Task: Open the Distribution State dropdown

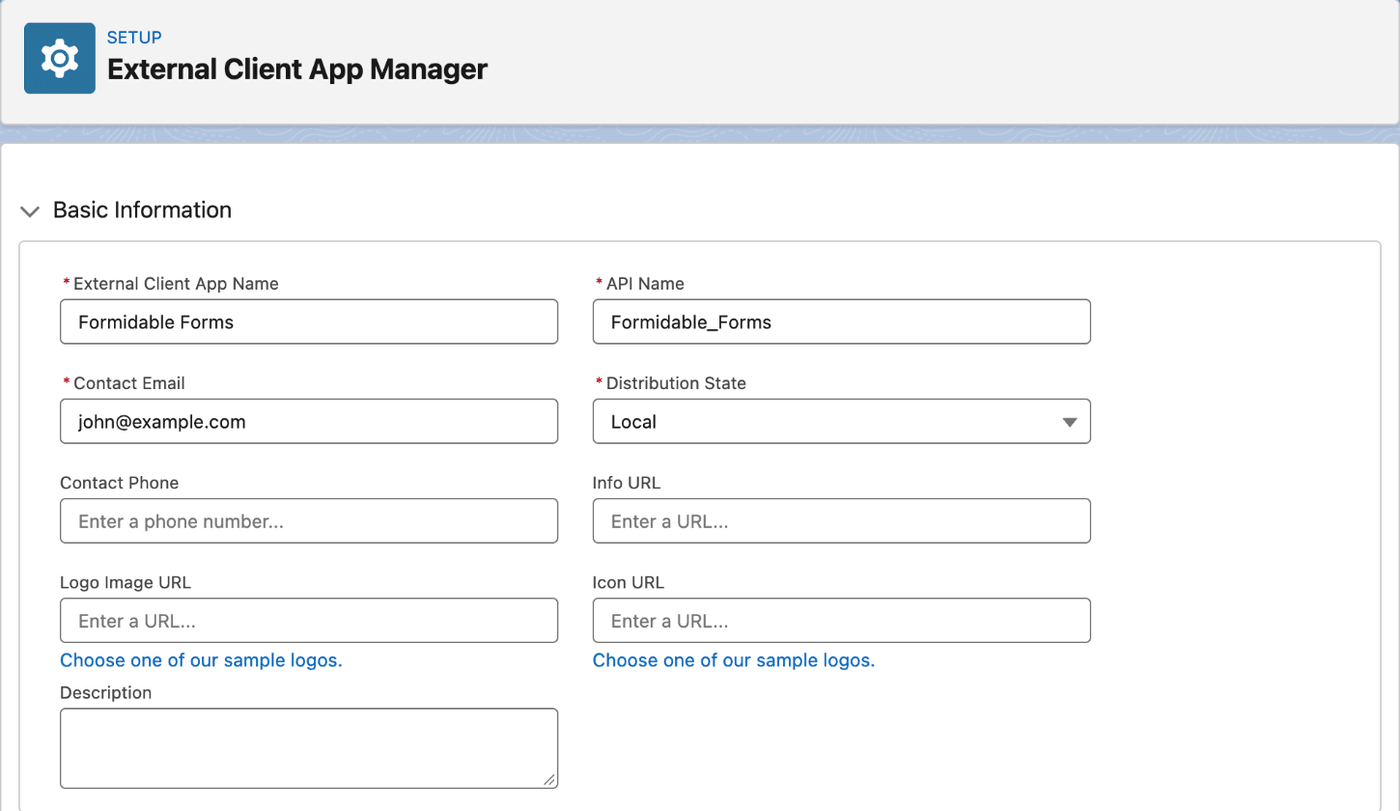Action: tap(841, 422)
